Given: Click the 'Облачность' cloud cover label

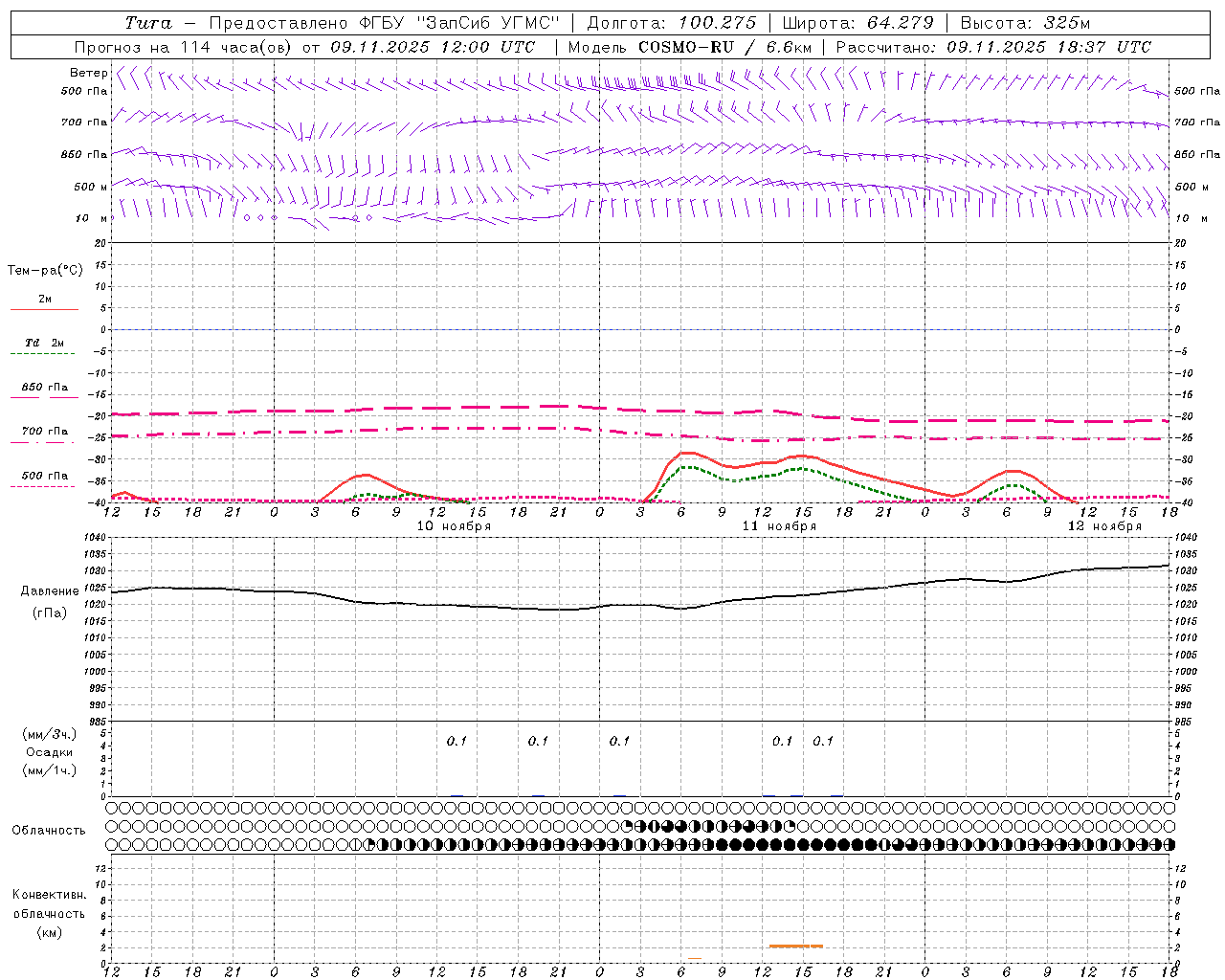Looking at the screenshot, I should 49,831.
